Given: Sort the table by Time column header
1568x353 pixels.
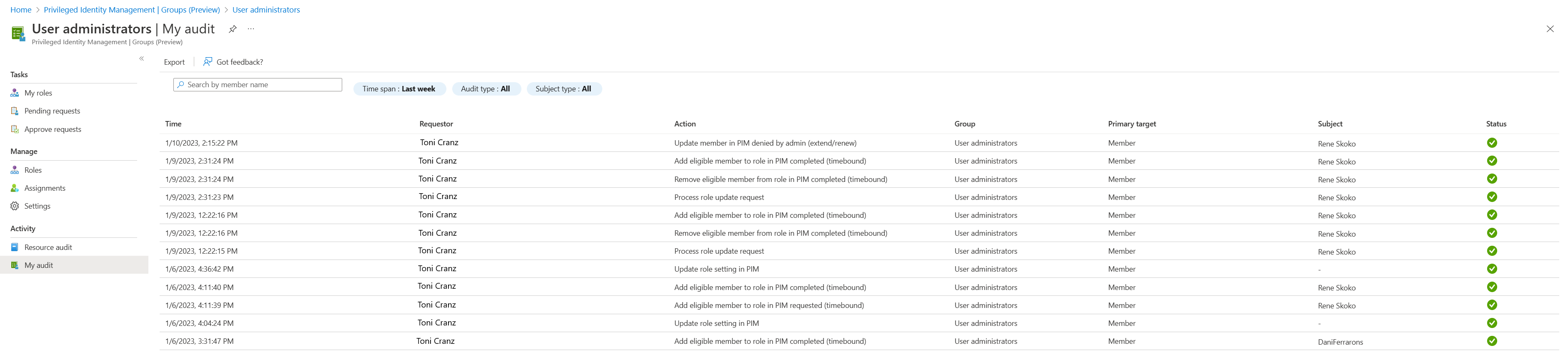Looking at the screenshot, I should [x=173, y=124].
